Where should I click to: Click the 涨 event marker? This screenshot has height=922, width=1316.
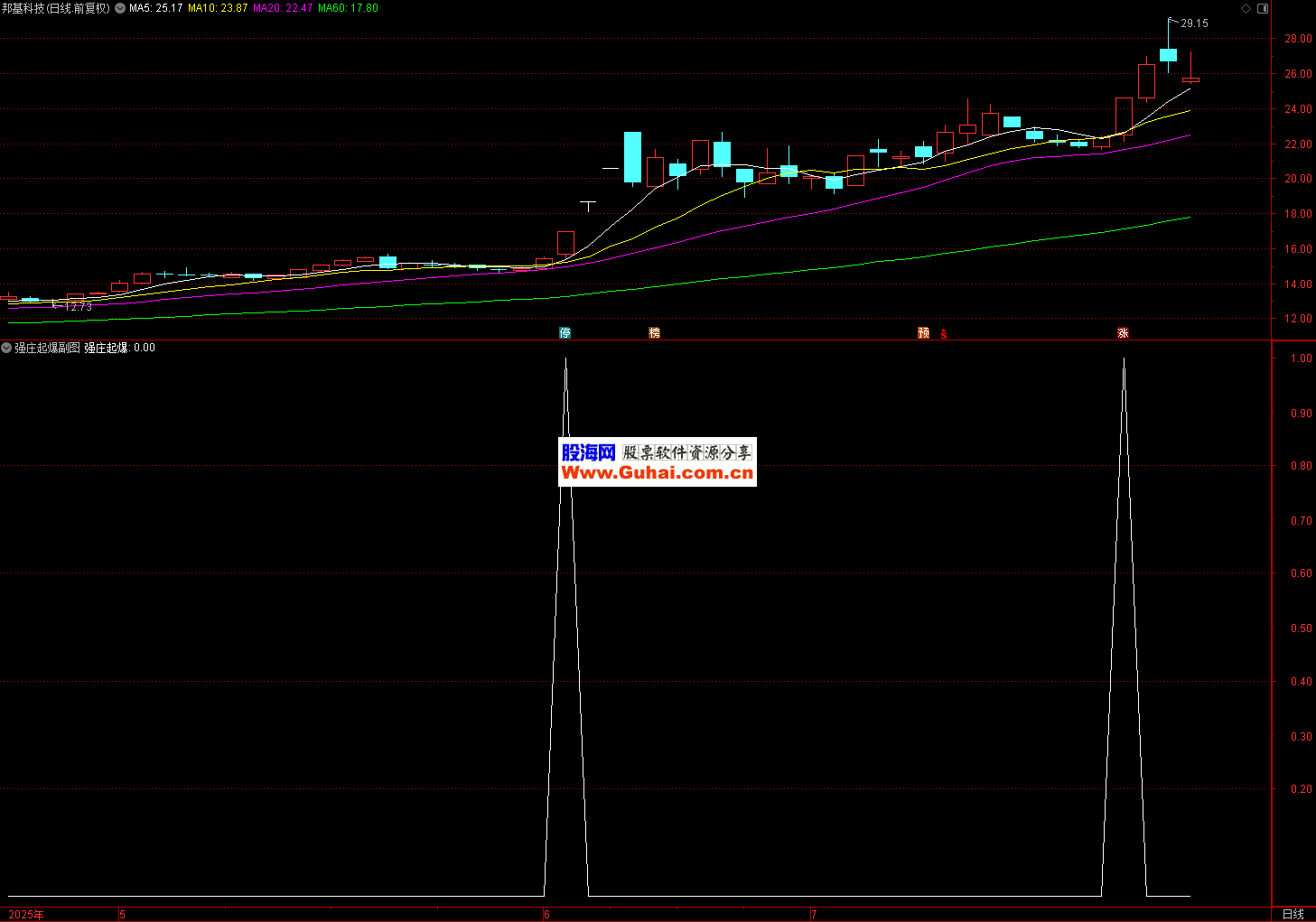(x=1123, y=333)
